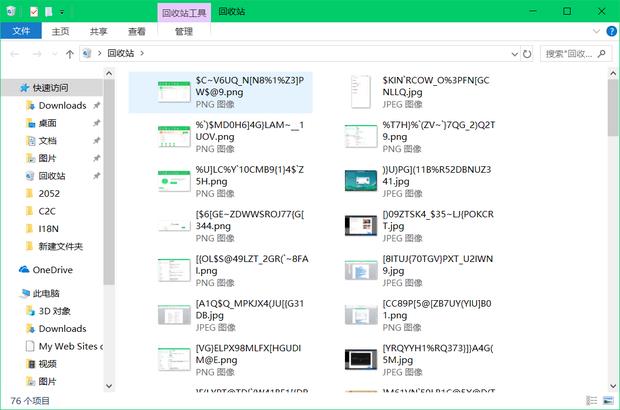This screenshot has width=620, height=410.
Task: Click the Up one level arrow
Action: click(x=69, y=53)
